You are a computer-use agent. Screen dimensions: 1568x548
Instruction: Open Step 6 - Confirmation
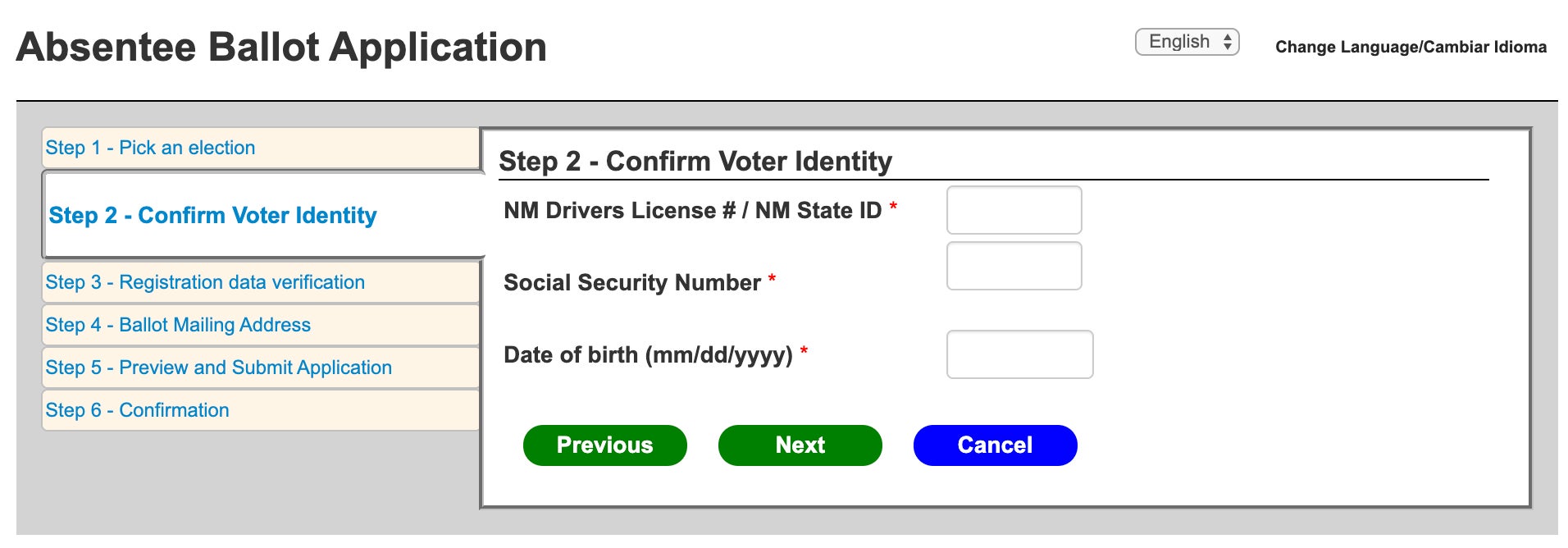click(x=136, y=409)
